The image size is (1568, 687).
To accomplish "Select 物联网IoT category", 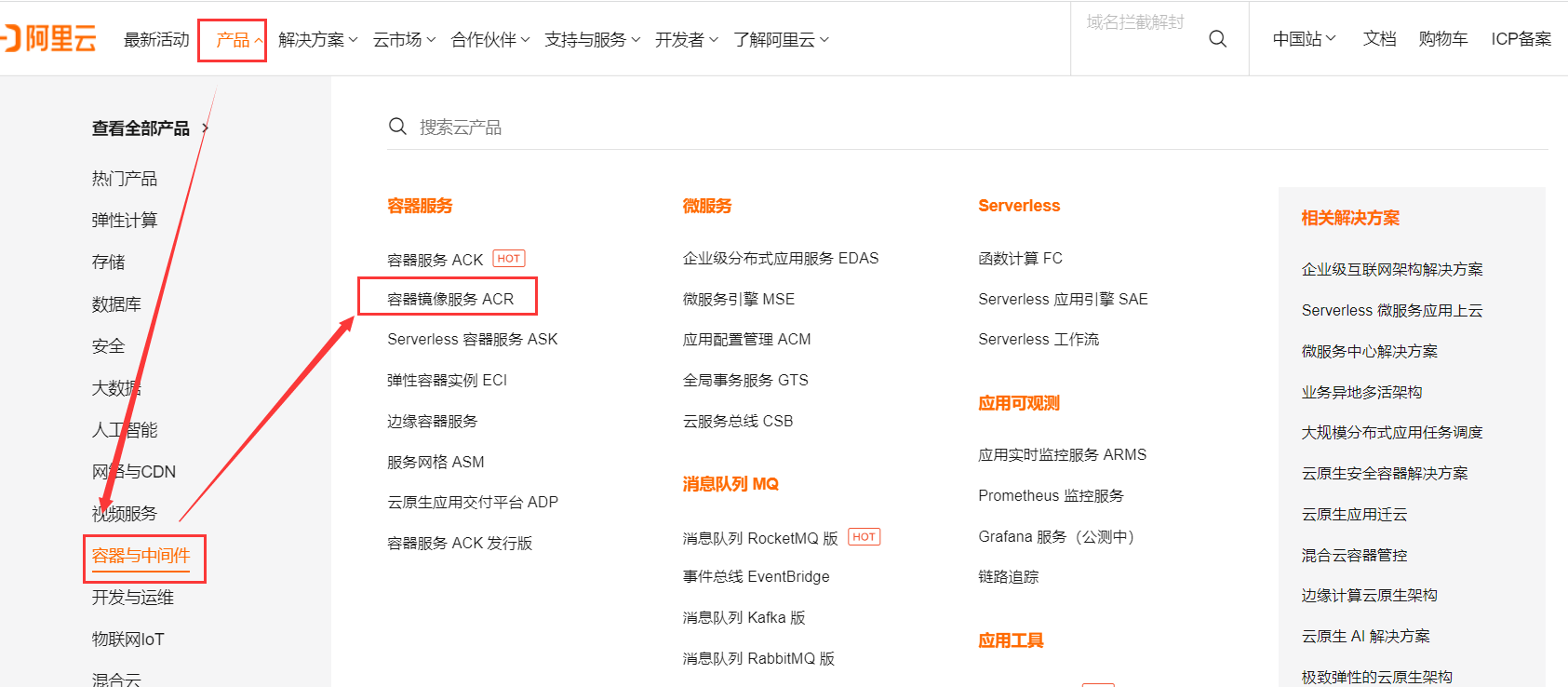I will (128, 640).
